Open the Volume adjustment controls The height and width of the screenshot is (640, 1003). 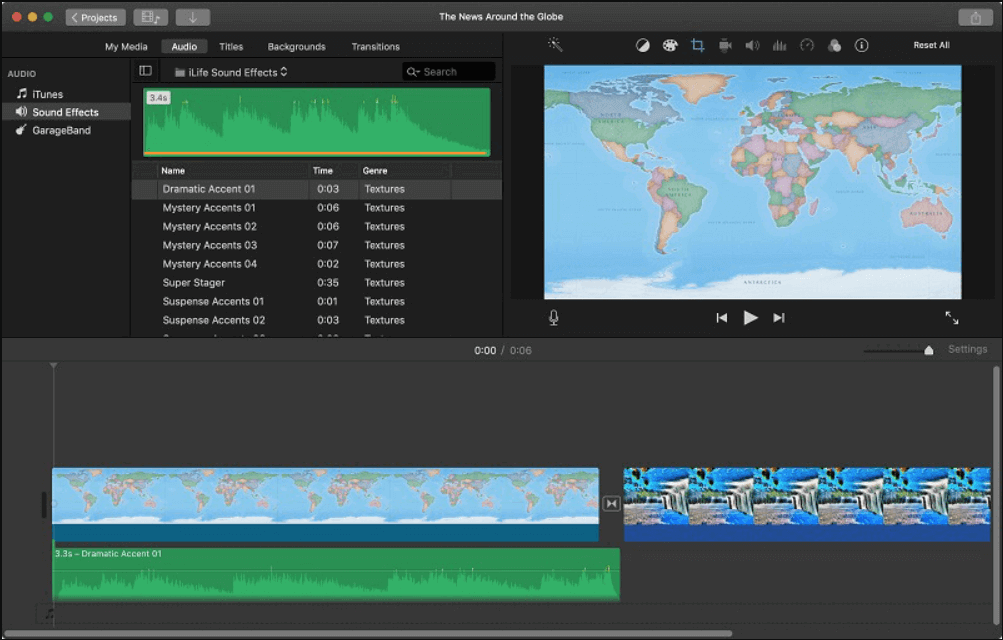[752, 45]
